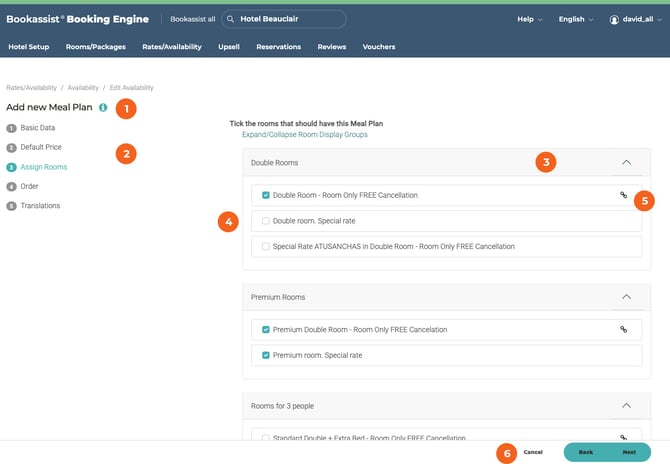This screenshot has height=464, width=670.
Task: Collapse the Premium Rooms group
Action: pyautogui.click(x=626, y=297)
